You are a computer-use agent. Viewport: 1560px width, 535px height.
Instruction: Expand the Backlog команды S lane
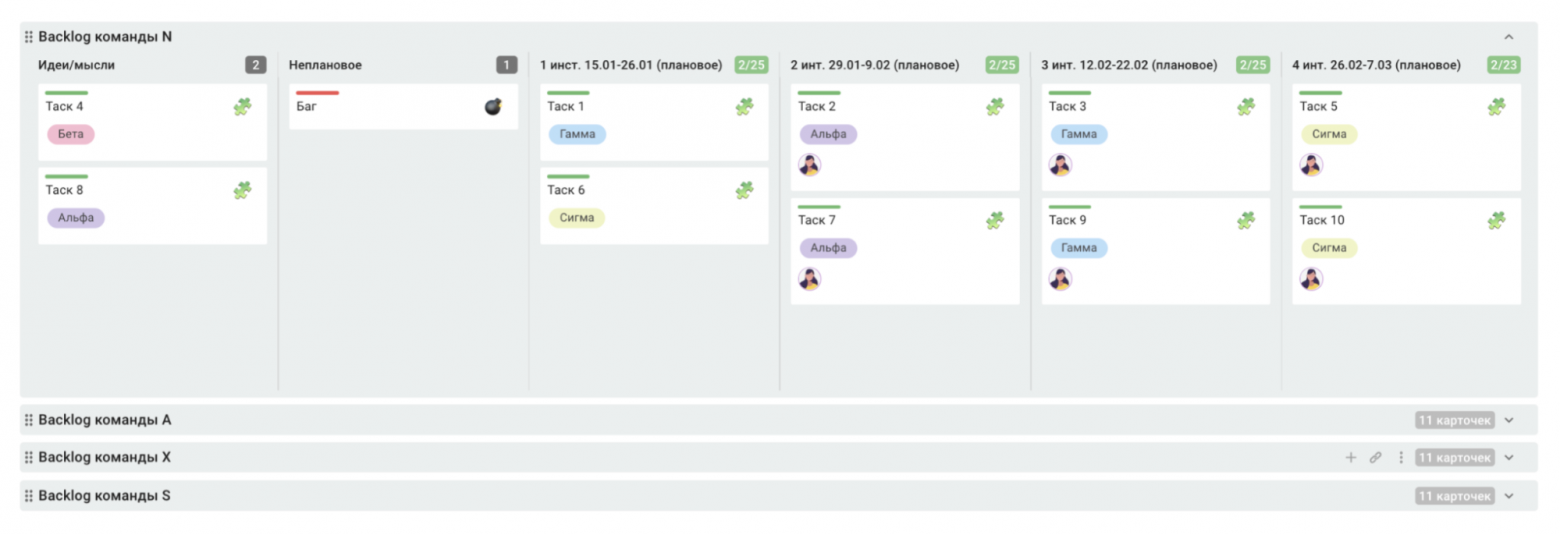point(1509,496)
